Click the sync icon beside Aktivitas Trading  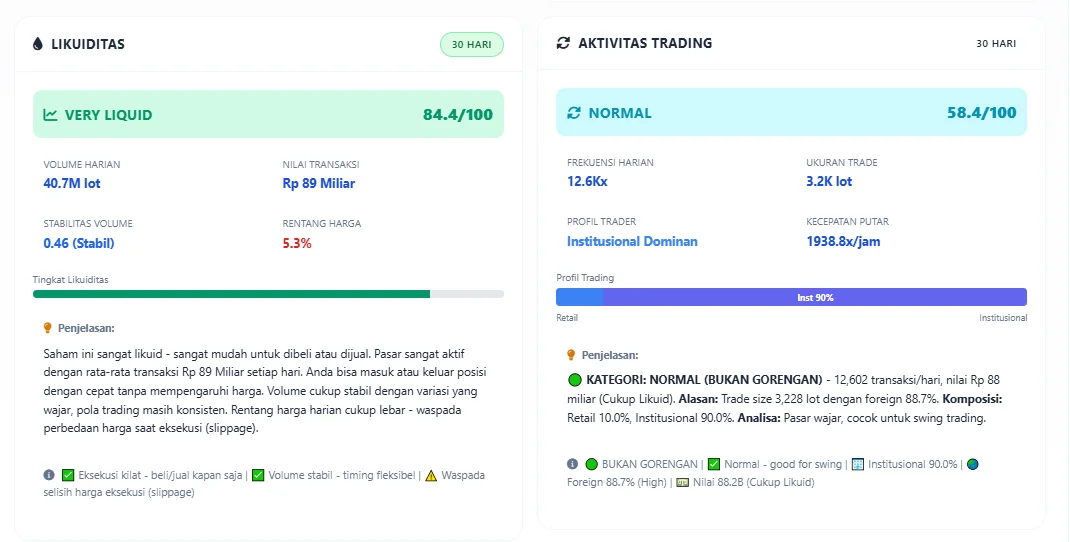(x=563, y=43)
